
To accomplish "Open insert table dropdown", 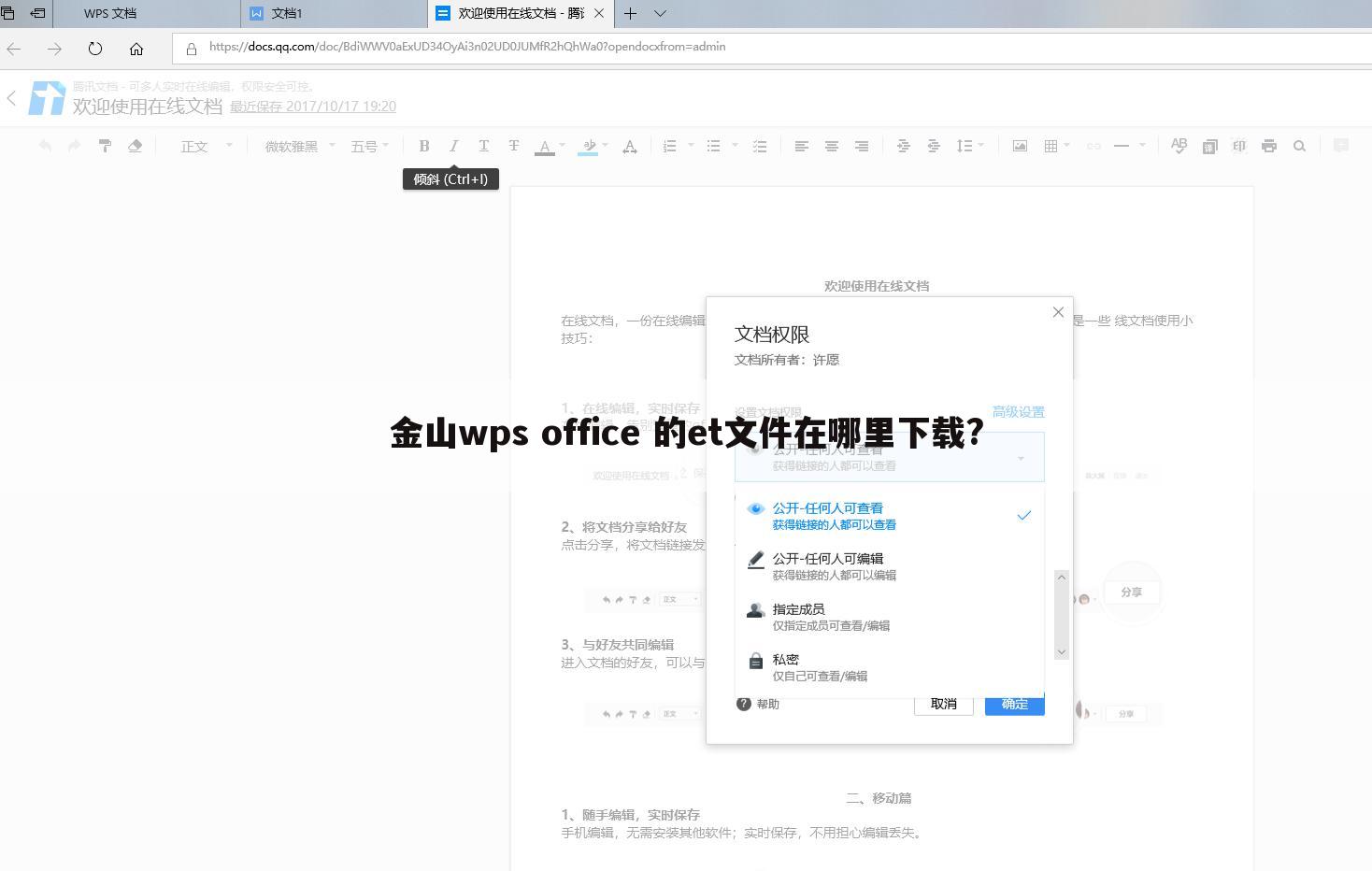I will click(1057, 146).
